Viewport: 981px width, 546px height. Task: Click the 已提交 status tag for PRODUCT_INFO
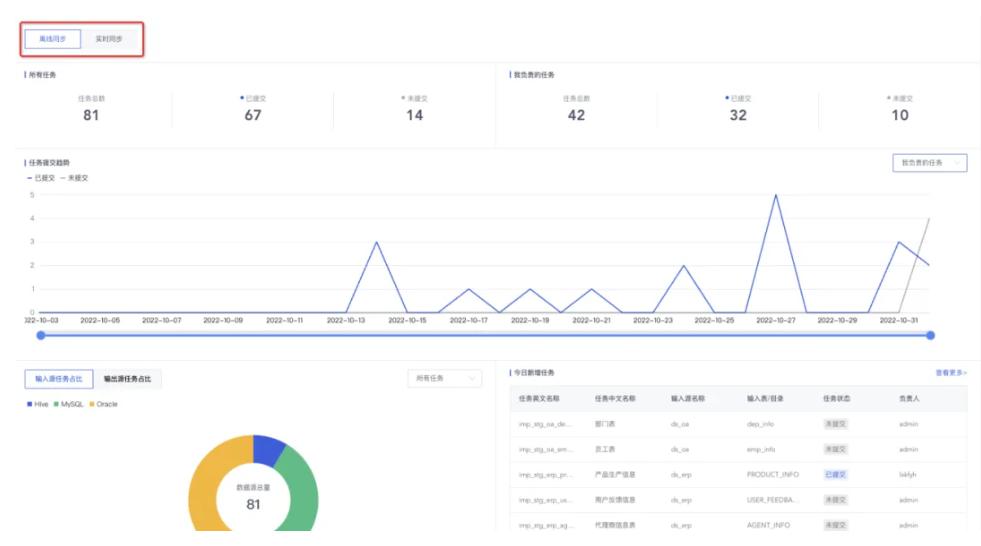[x=835, y=474]
